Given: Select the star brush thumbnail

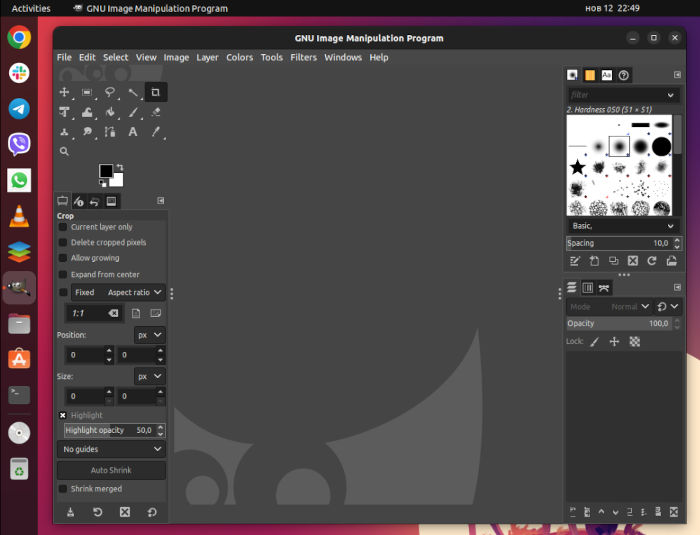Looking at the screenshot, I should point(577,167).
